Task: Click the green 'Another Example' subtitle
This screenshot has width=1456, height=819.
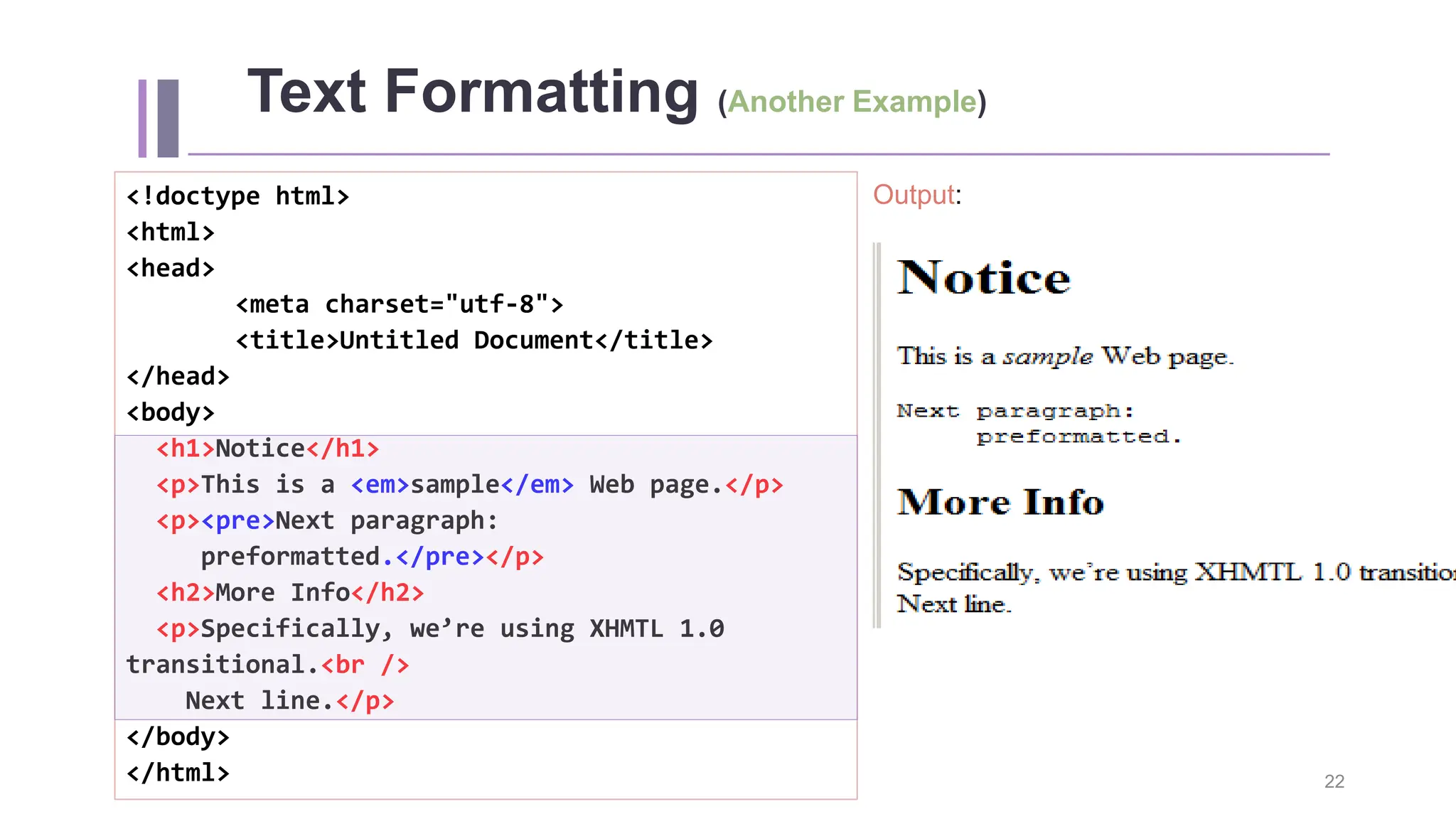Action: [852, 102]
